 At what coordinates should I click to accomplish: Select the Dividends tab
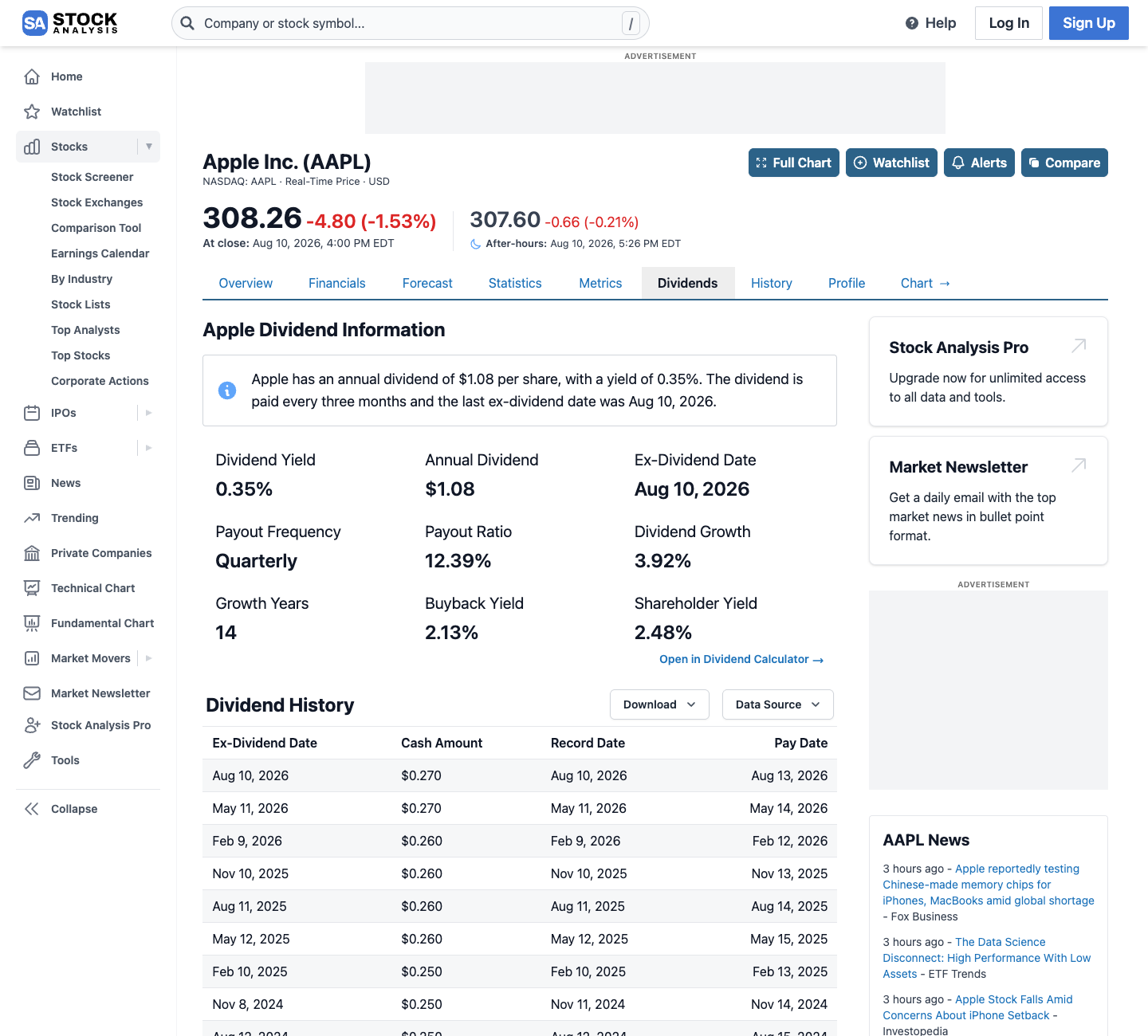click(688, 283)
